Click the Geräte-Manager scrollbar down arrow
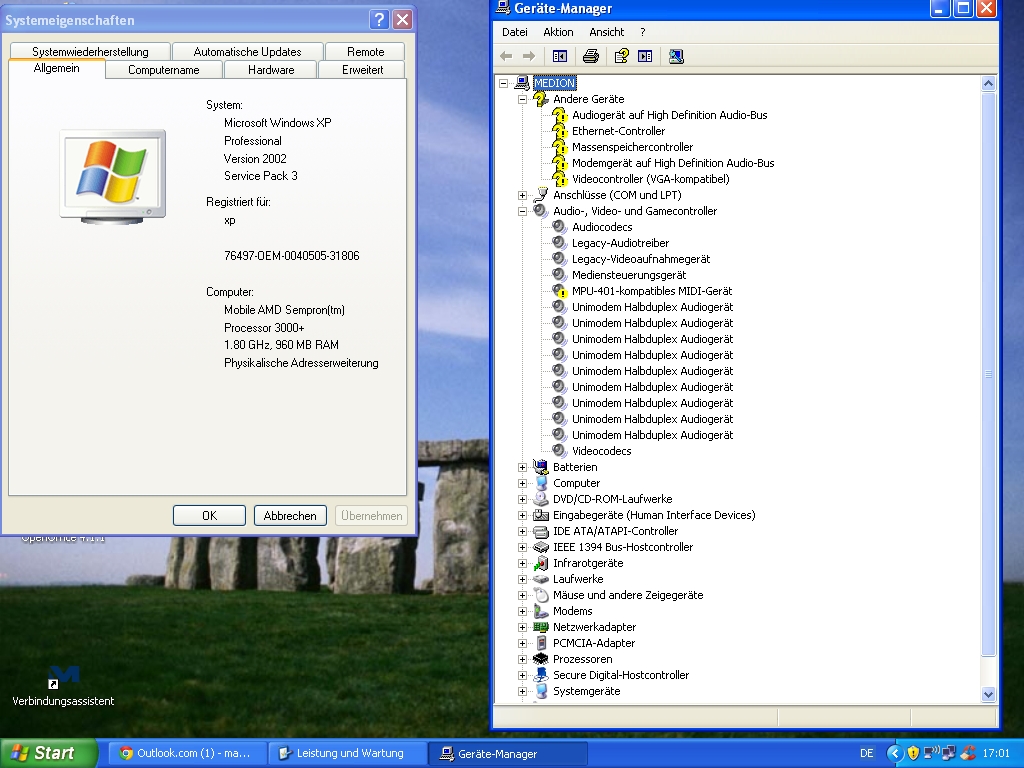The height and width of the screenshot is (768, 1024). (x=988, y=695)
